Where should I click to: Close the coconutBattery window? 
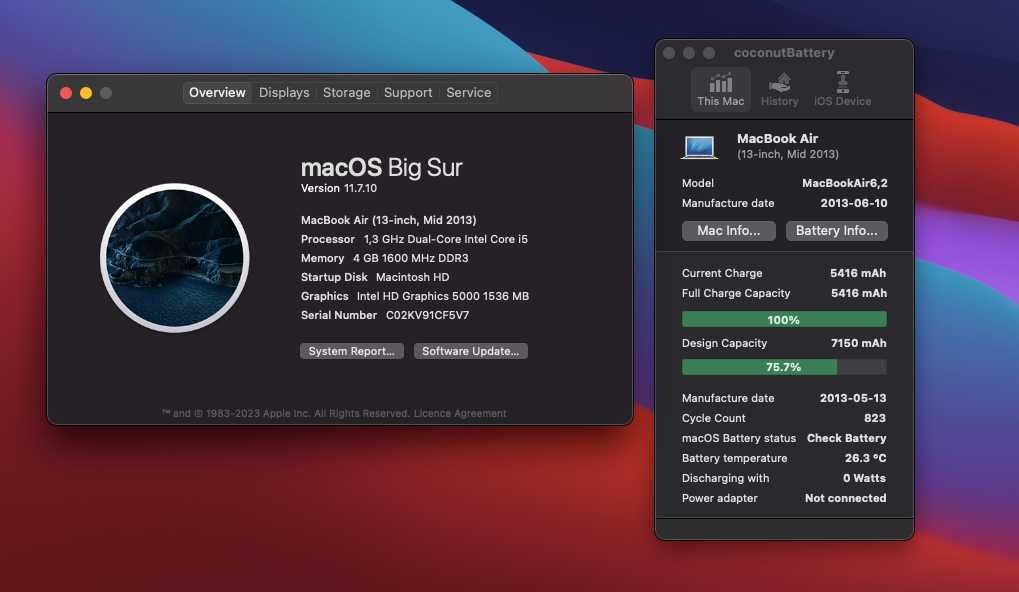(669, 53)
